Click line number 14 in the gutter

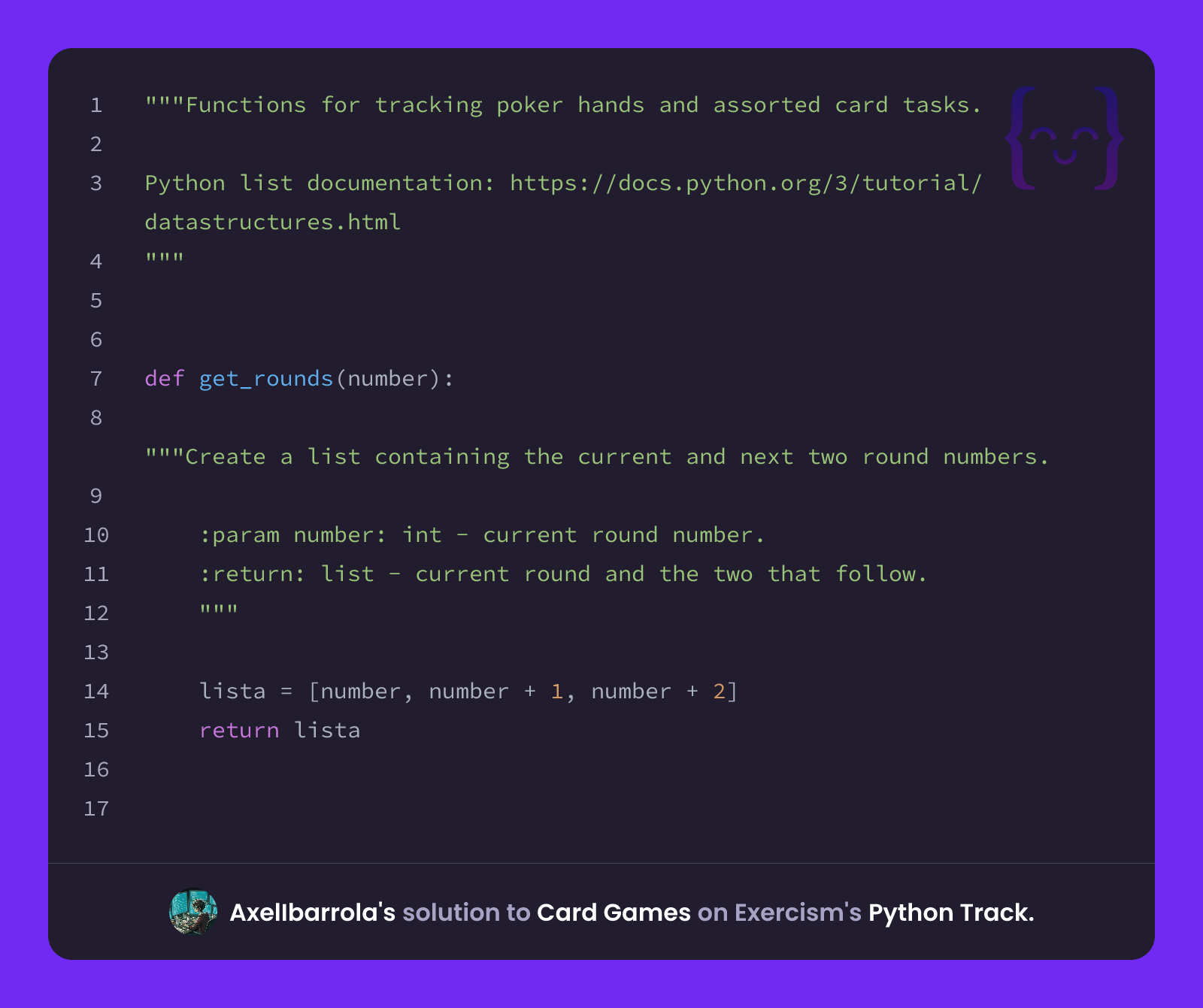[x=96, y=692]
